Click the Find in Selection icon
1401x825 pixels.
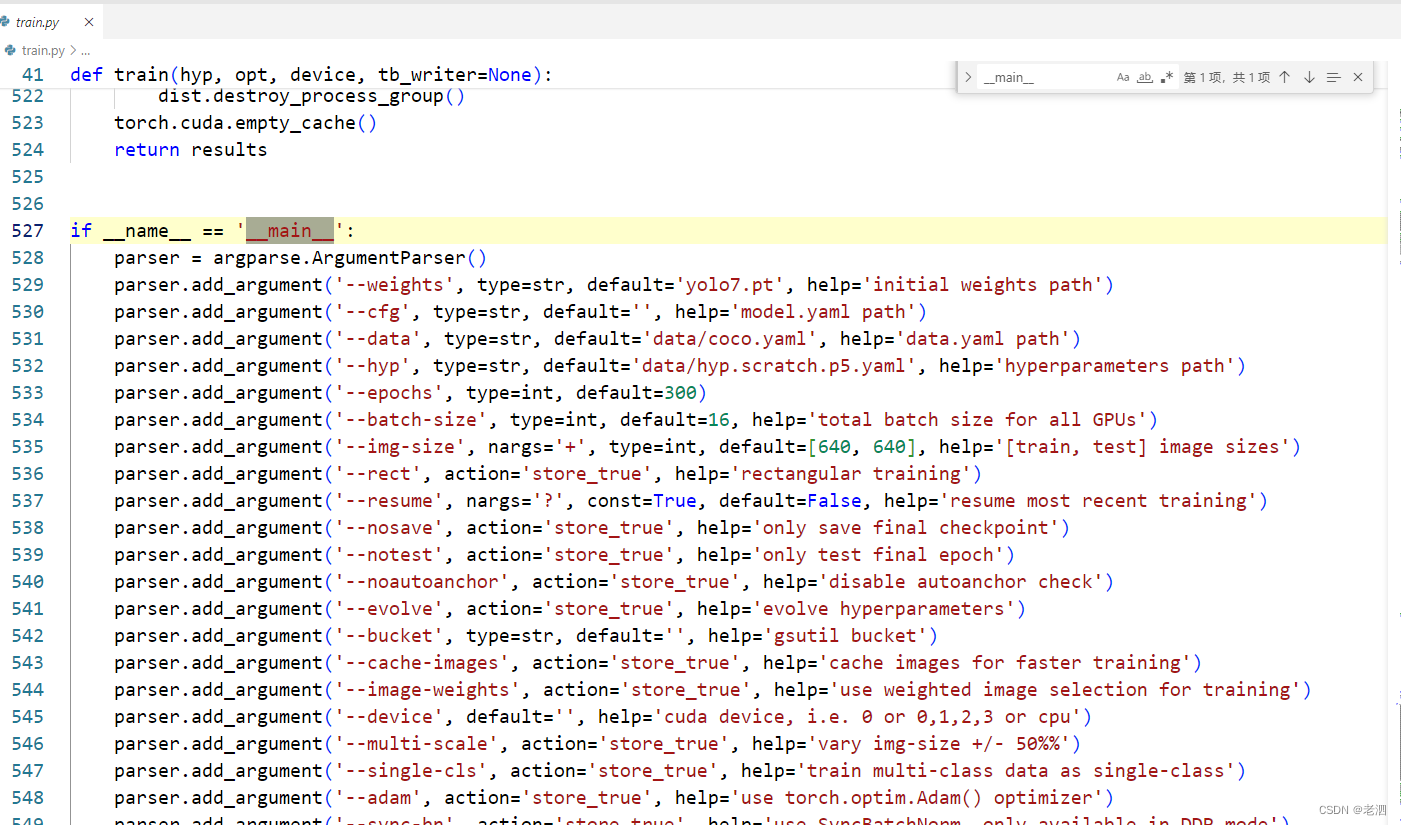[1332, 76]
